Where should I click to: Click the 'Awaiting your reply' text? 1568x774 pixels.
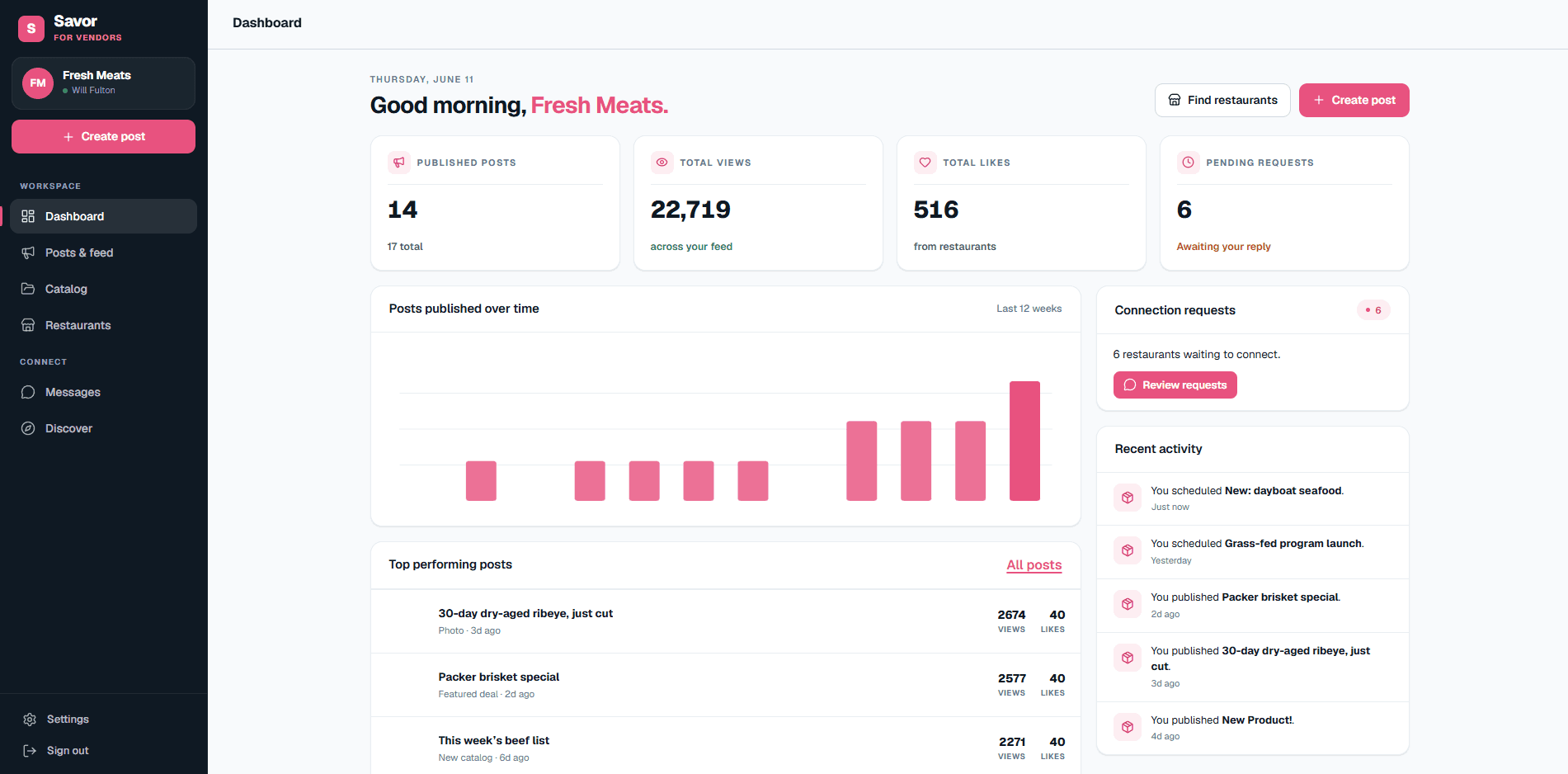[1223, 247]
